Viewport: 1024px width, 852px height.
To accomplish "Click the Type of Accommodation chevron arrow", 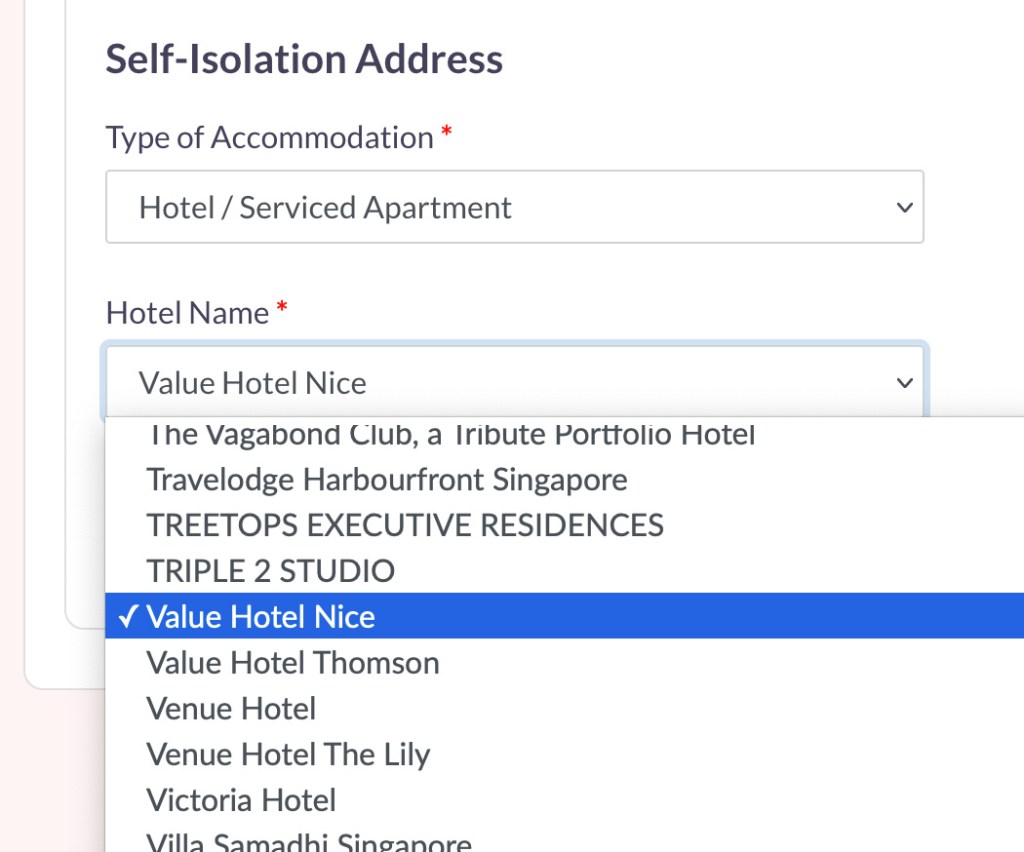I will pos(904,208).
